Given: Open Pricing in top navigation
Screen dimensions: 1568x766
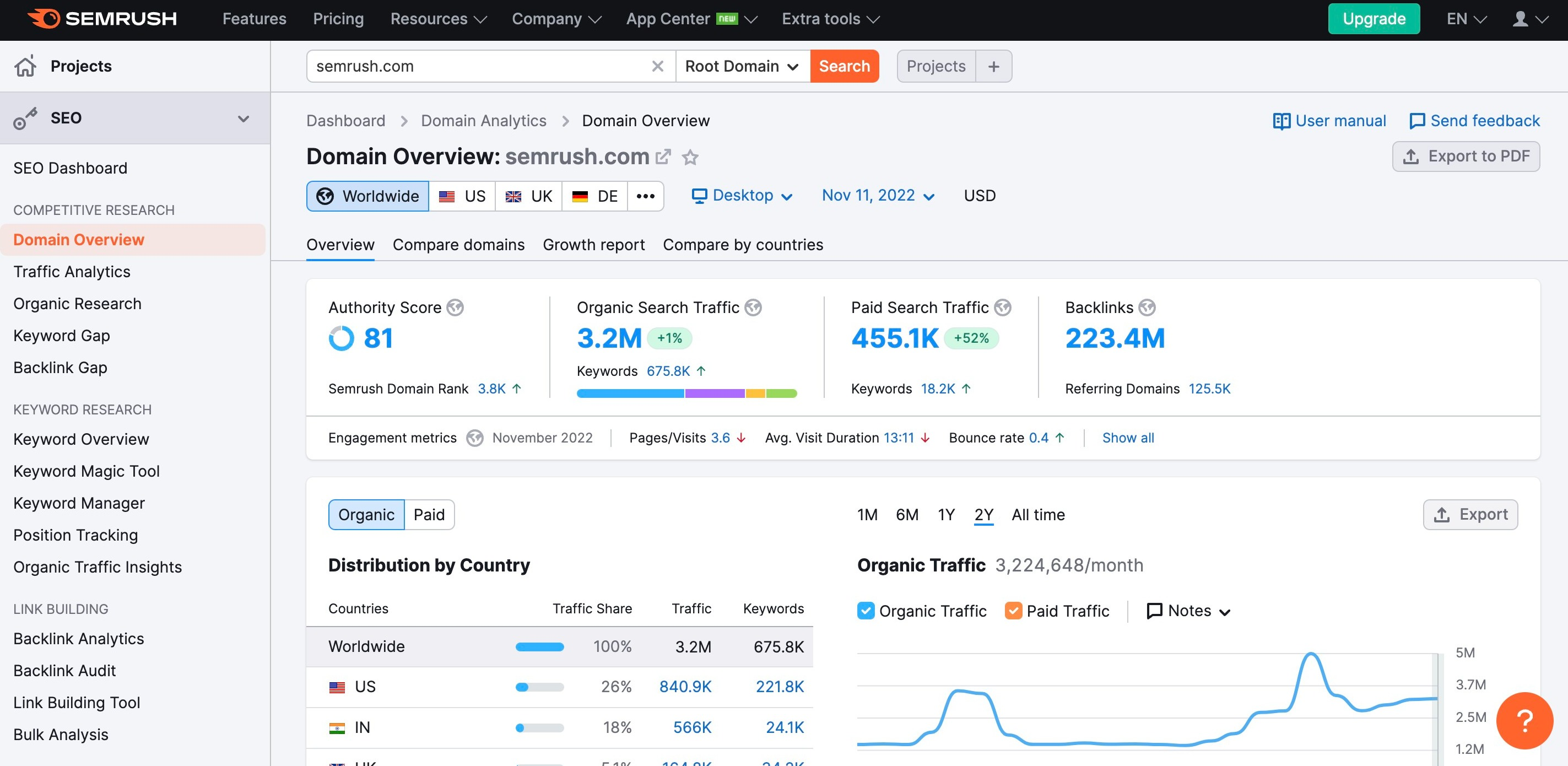Looking at the screenshot, I should [x=338, y=19].
